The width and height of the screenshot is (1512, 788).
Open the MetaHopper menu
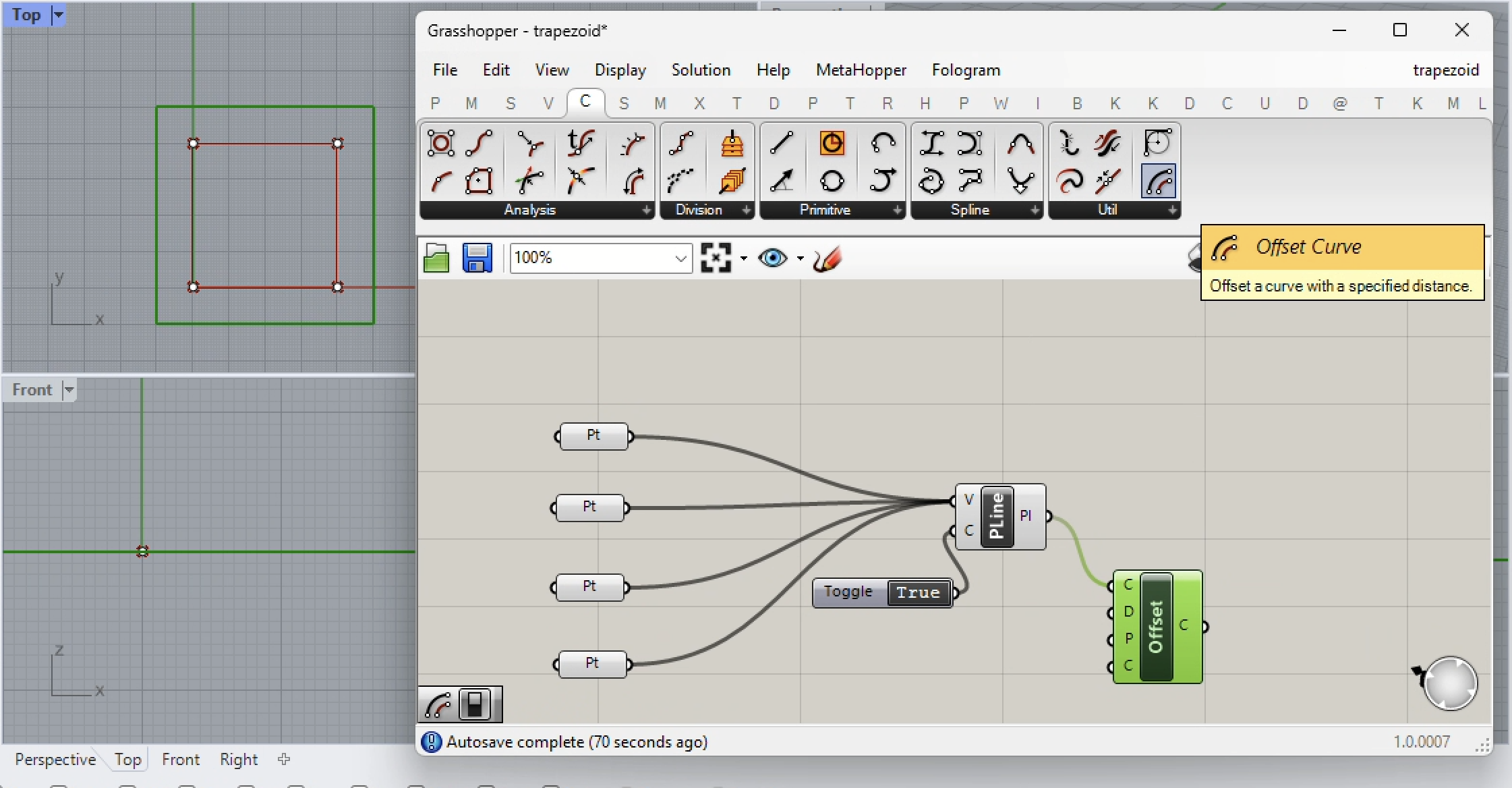(861, 70)
